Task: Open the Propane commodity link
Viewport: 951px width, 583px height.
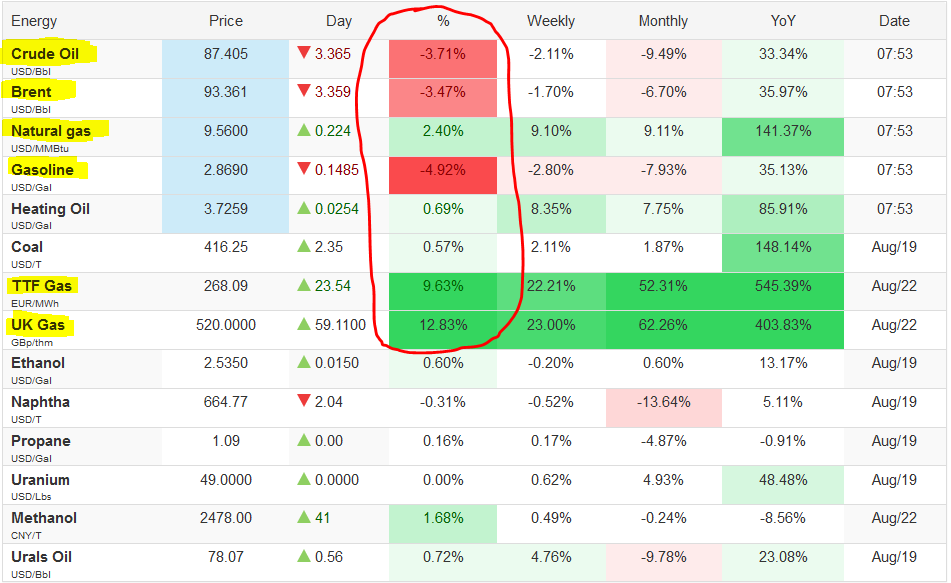Action: point(41,441)
